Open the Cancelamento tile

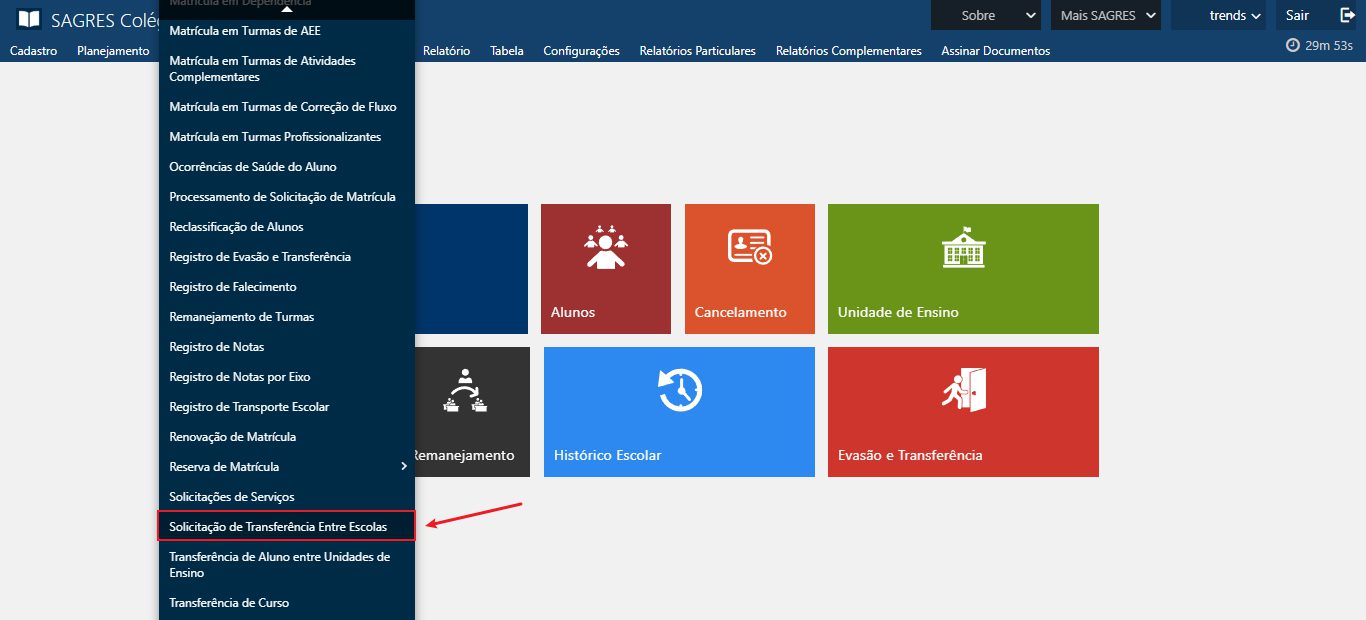coord(750,269)
